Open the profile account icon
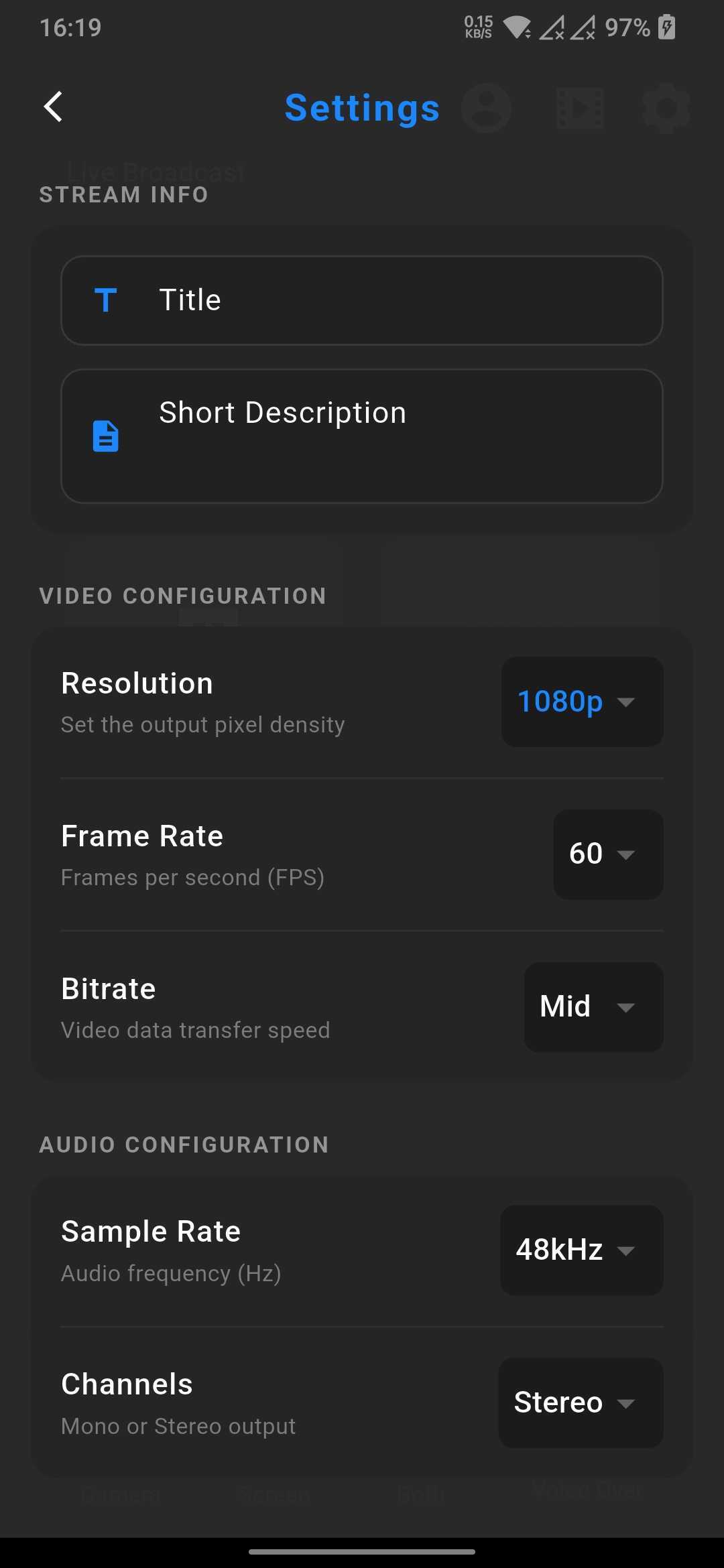Image resolution: width=724 pixels, height=1568 pixels. (487, 108)
